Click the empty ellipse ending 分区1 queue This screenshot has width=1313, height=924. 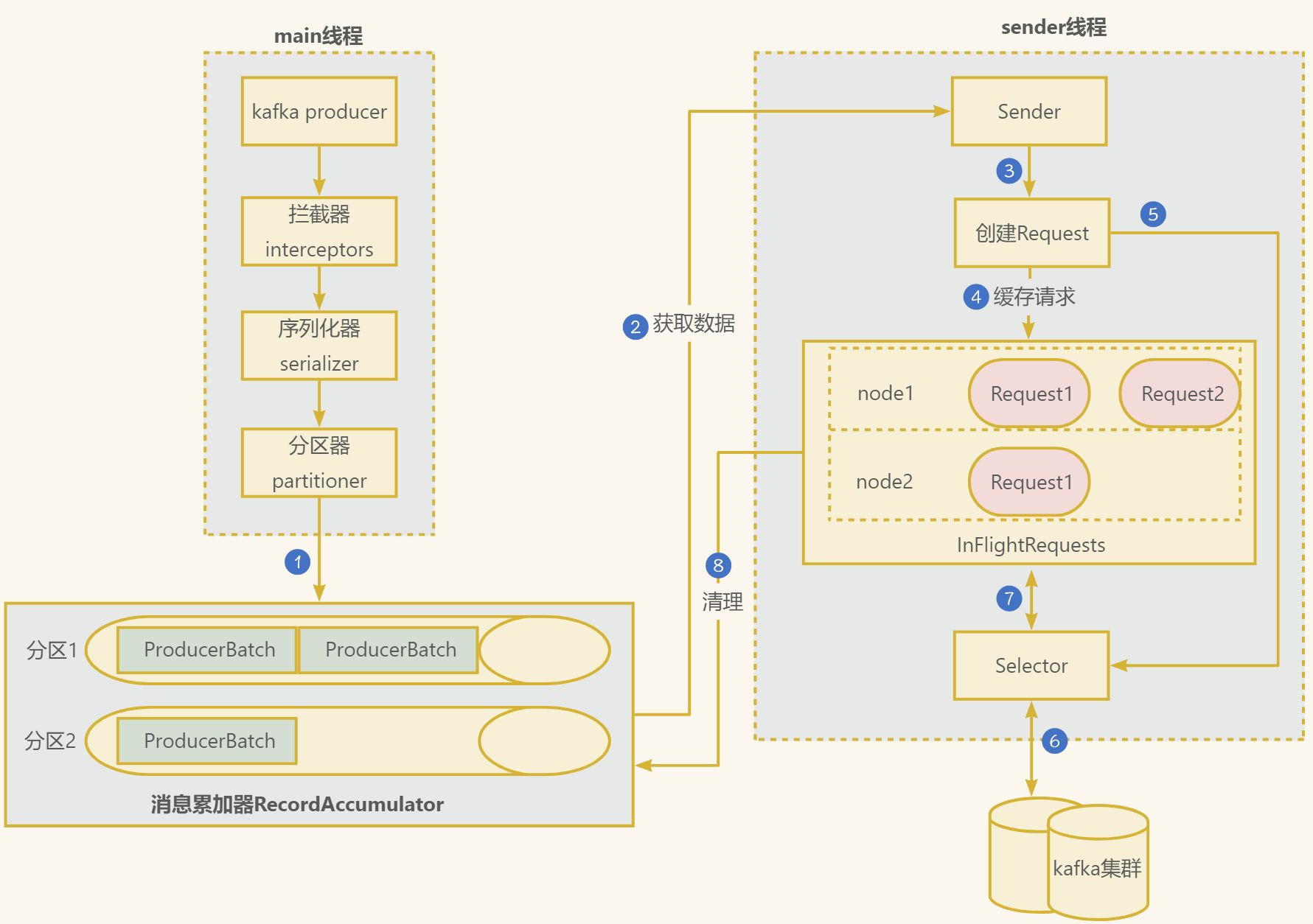(544, 651)
